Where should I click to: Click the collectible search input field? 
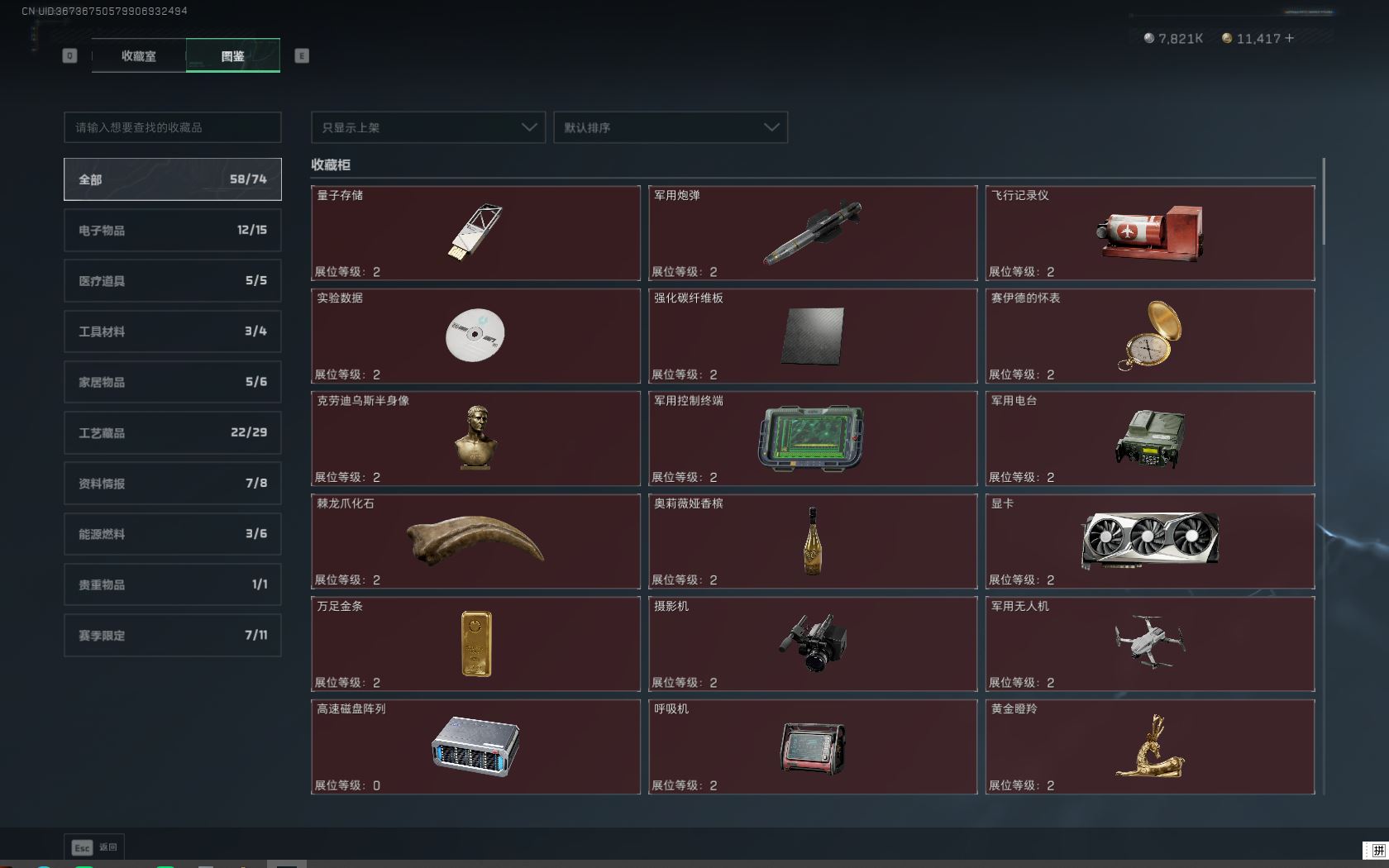click(x=172, y=127)
